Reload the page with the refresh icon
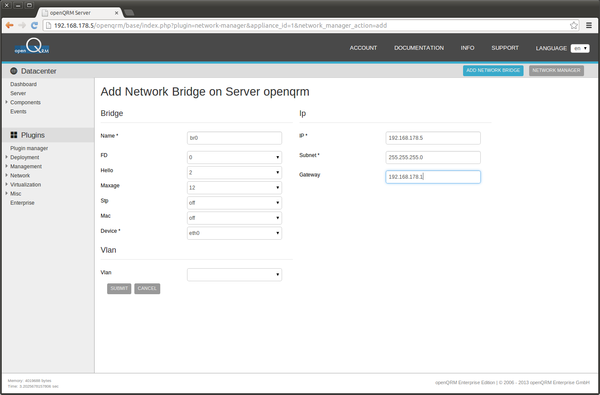Screen dimensions: 600x395 point(34,25)
